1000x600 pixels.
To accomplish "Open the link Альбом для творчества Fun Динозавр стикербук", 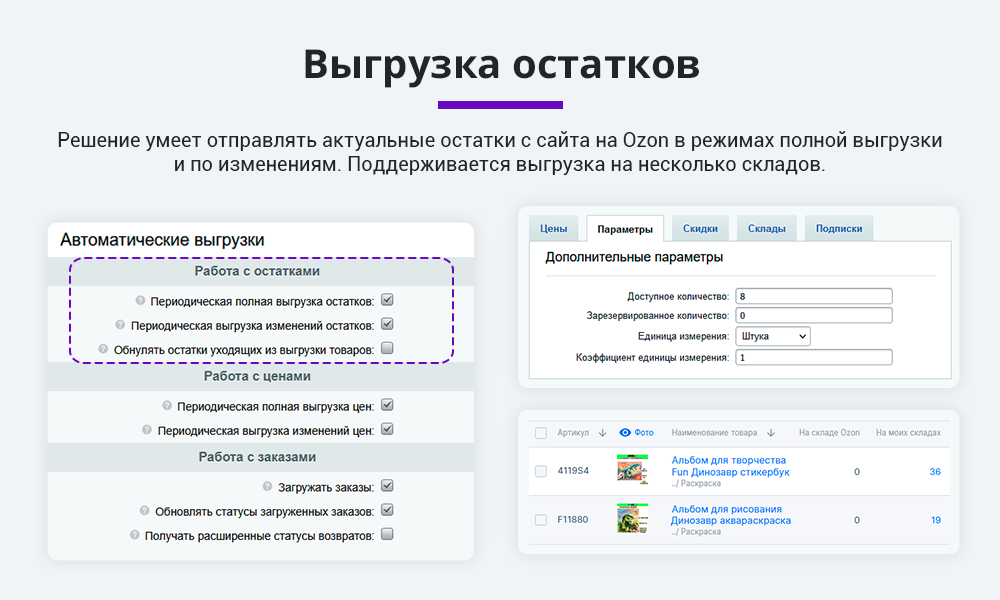I will click(729, 465).
